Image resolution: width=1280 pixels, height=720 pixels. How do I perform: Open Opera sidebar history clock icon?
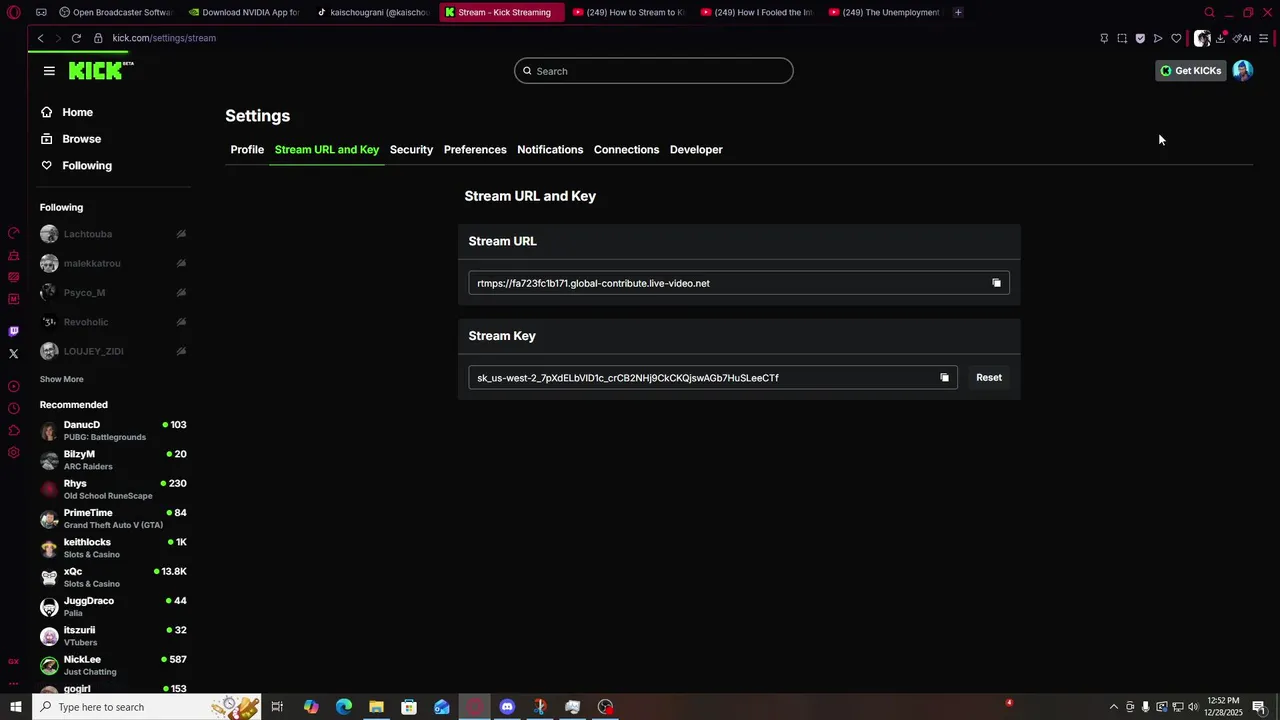coord(14,408)
